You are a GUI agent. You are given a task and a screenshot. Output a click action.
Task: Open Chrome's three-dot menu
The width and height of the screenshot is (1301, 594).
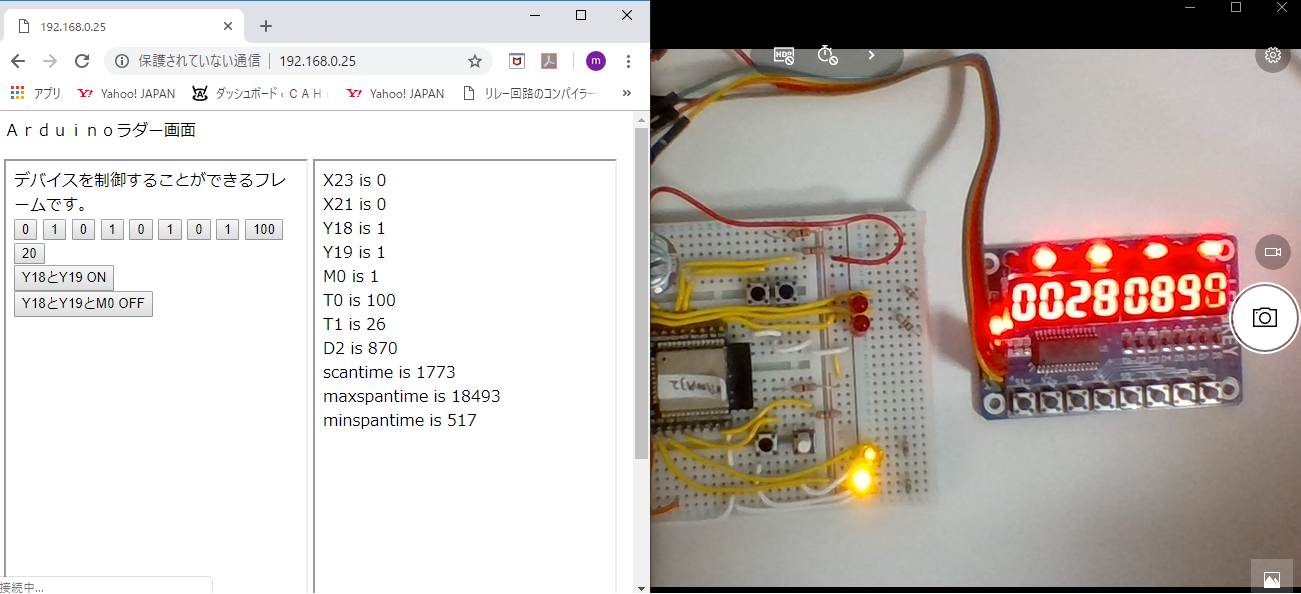(628, 61)
